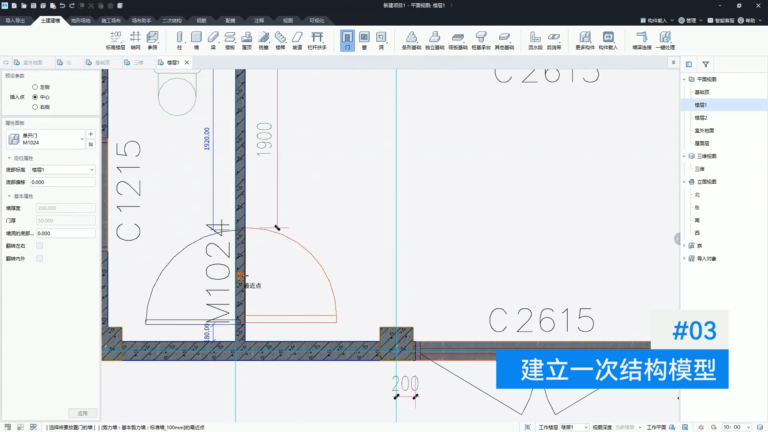Collapse the 平面视图 tree node
This screenshot has width=768, height=432.
684,79
